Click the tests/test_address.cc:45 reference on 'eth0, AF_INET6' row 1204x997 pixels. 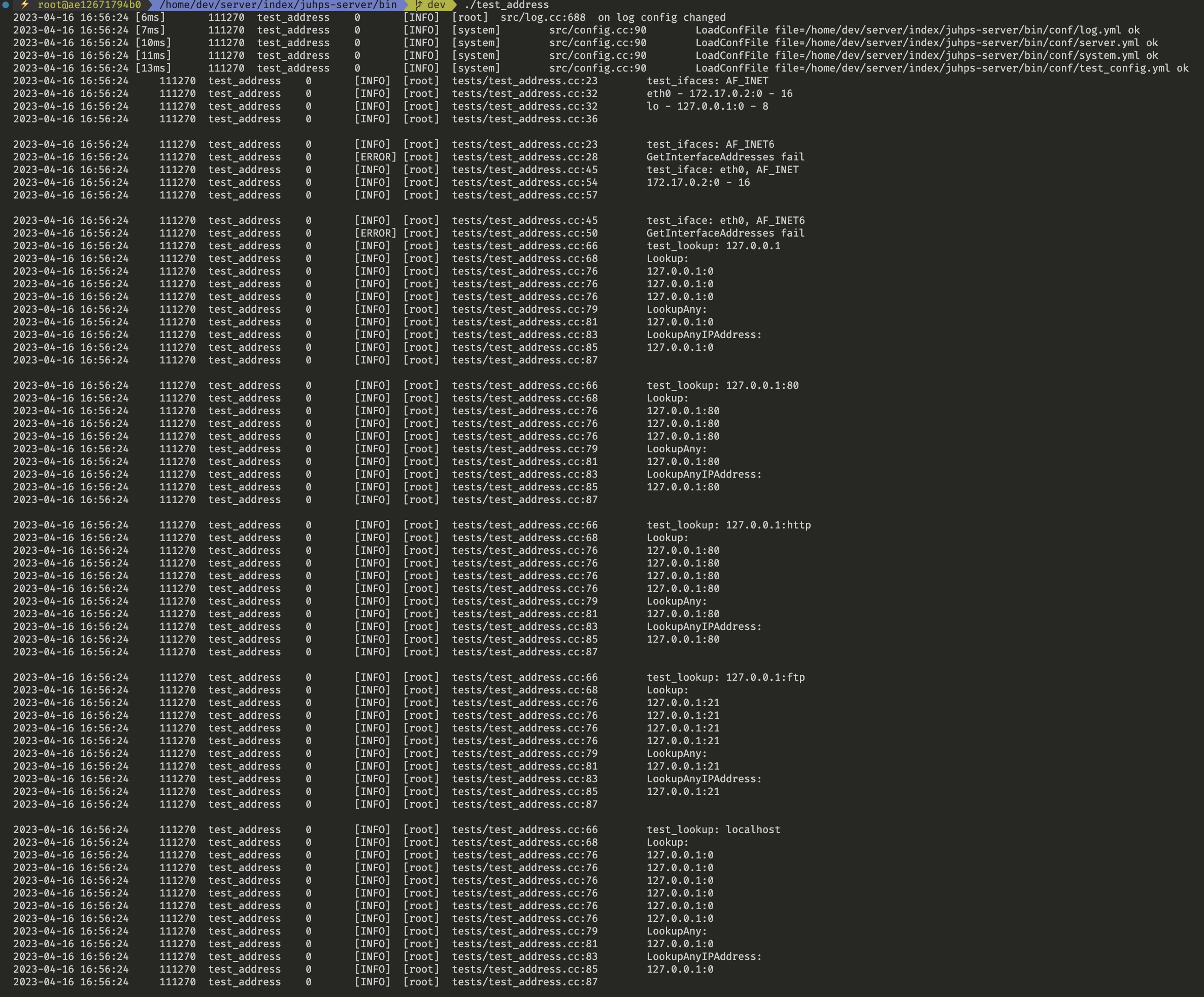[x=525, y=221]
